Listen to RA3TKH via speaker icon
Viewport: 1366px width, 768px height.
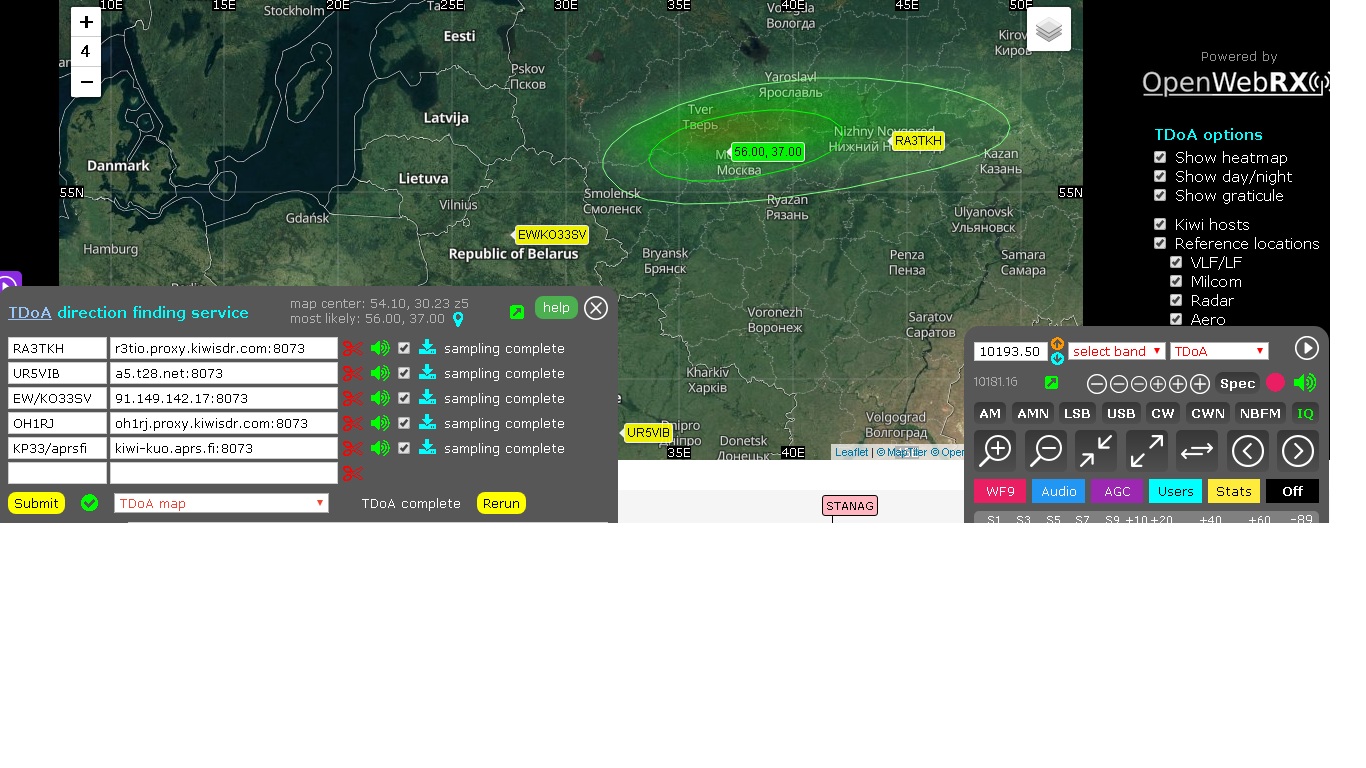pyautogui.click(x=380, y=348)
